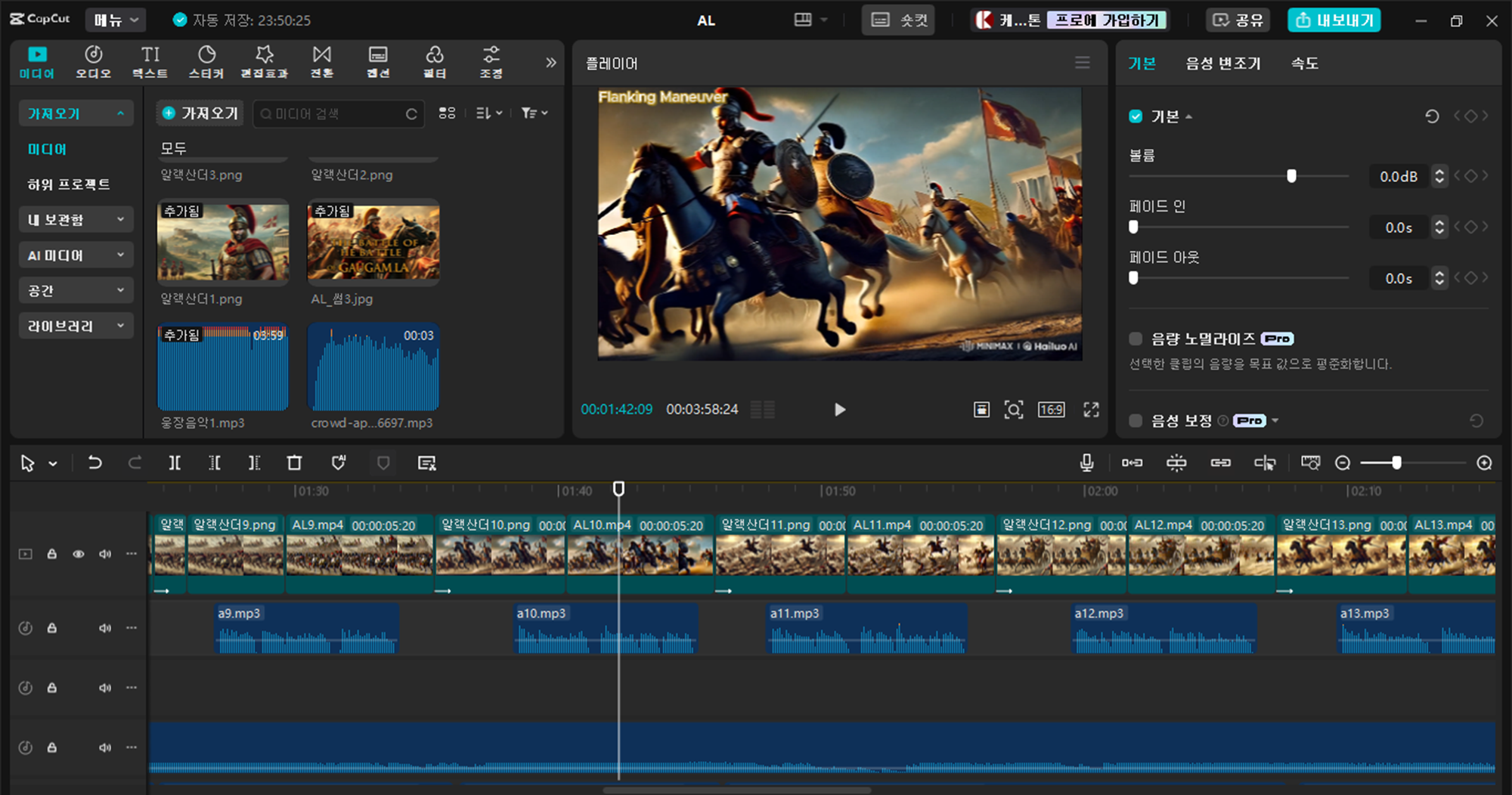Open the Text (텍스트) tab
The image size is (1512, 795).
click(150, 62)
